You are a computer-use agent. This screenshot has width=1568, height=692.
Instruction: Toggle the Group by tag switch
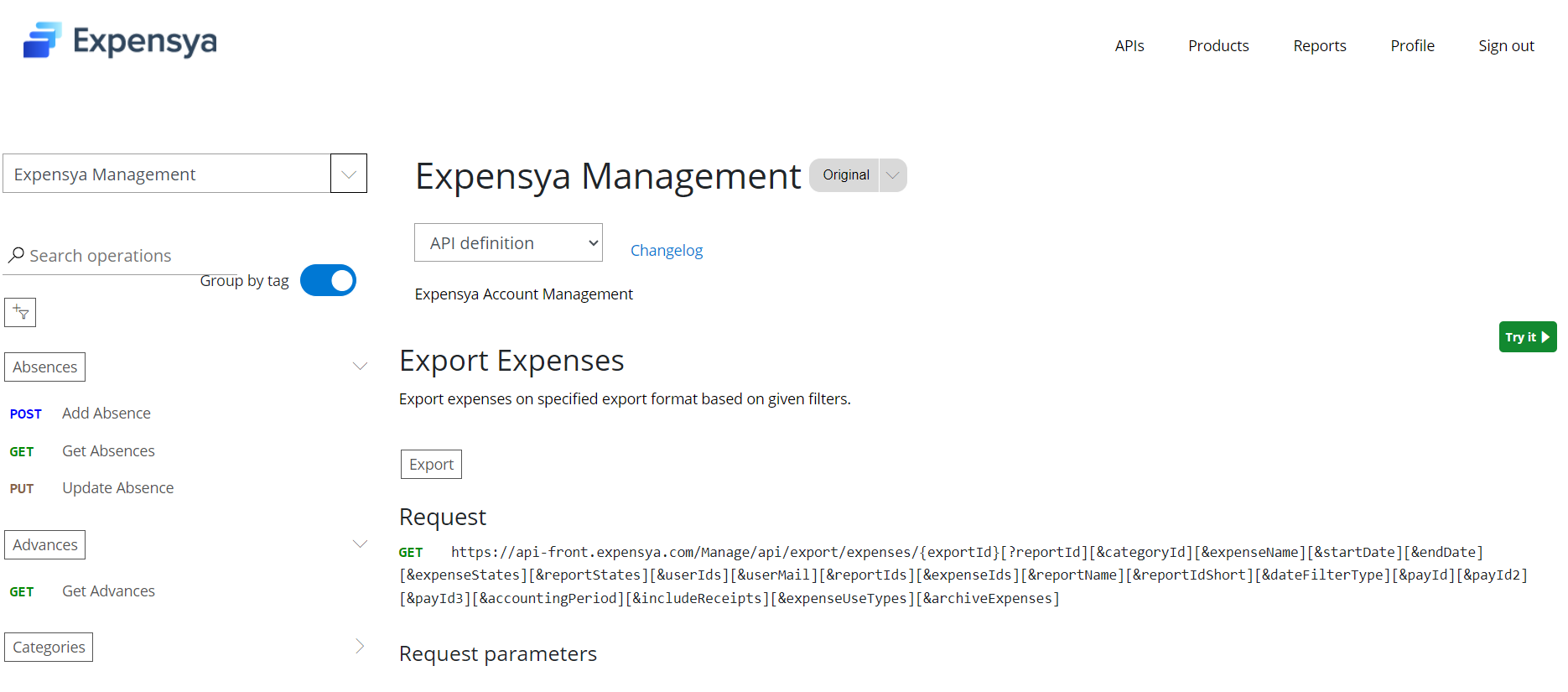click(328, 281)
